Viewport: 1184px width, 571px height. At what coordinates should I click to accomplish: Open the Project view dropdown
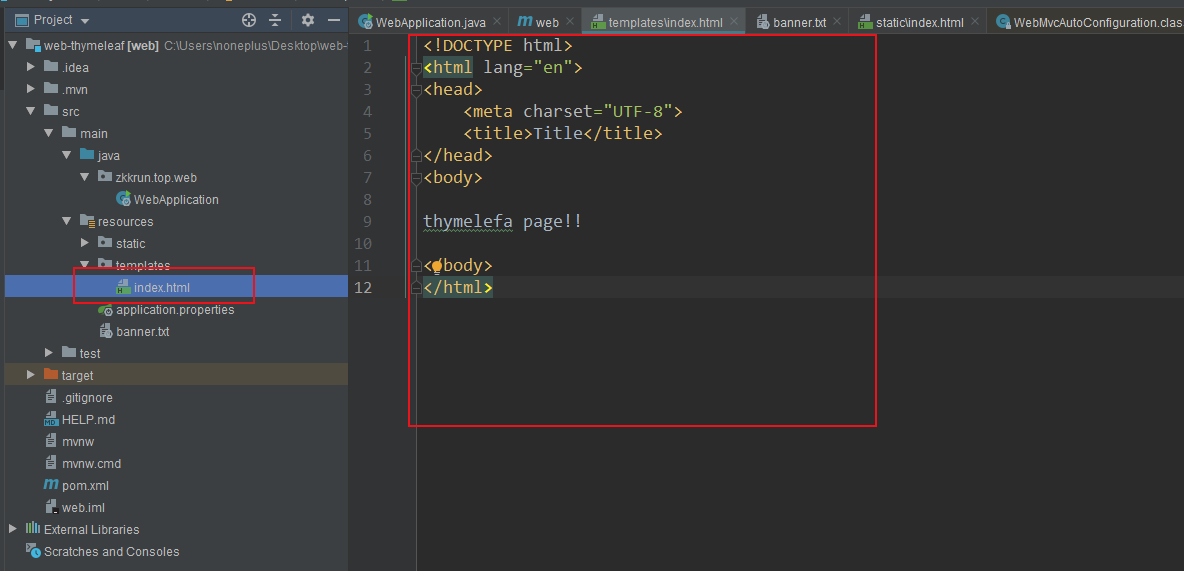click(84, 21)
